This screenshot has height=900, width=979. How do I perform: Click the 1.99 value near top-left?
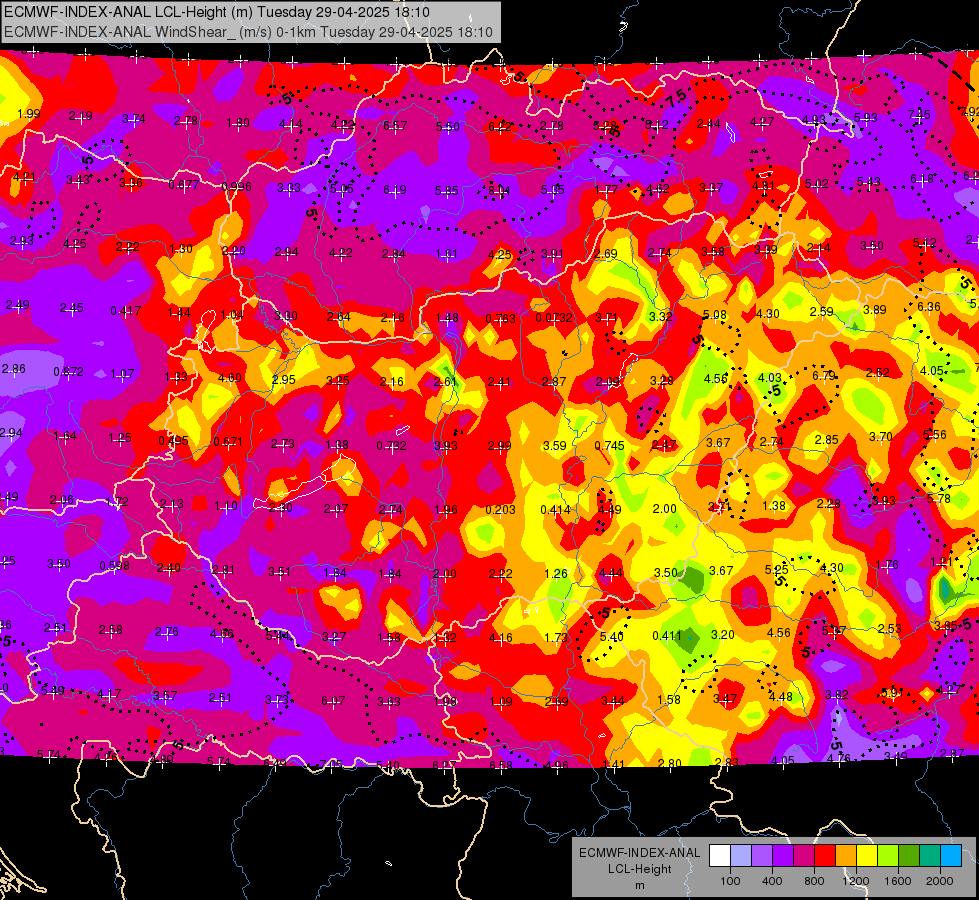[29, 114]
